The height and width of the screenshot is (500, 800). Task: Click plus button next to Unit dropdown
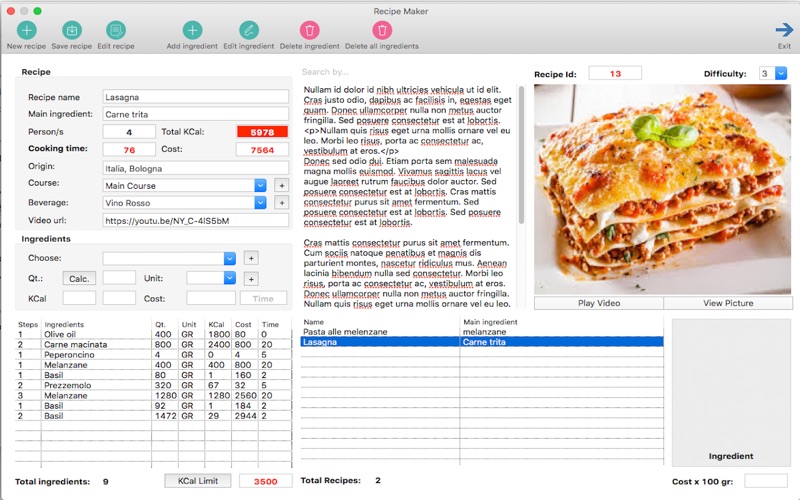[x=251, y=279]
